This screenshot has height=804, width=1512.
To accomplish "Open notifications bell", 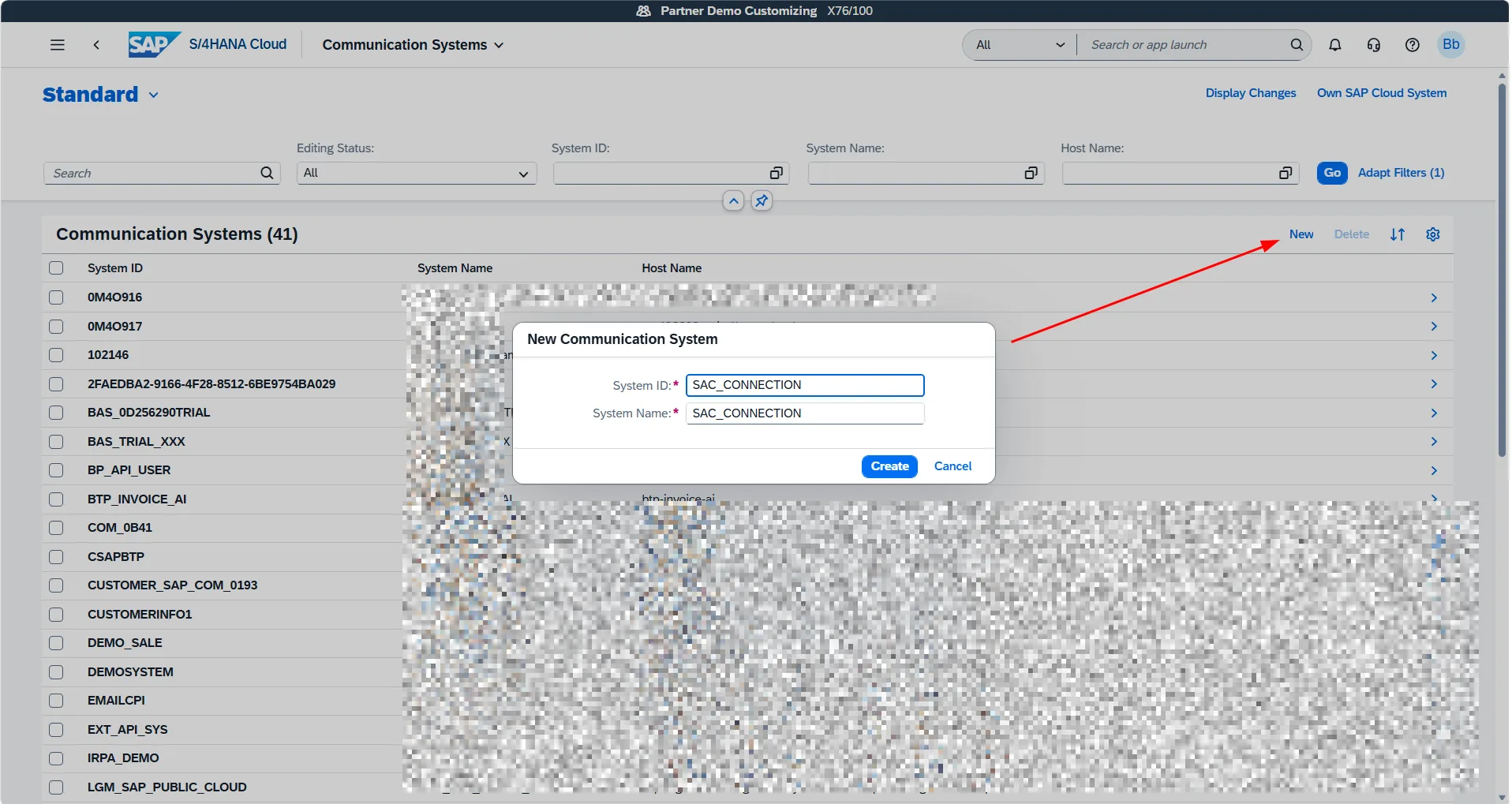I will 1334,45.
